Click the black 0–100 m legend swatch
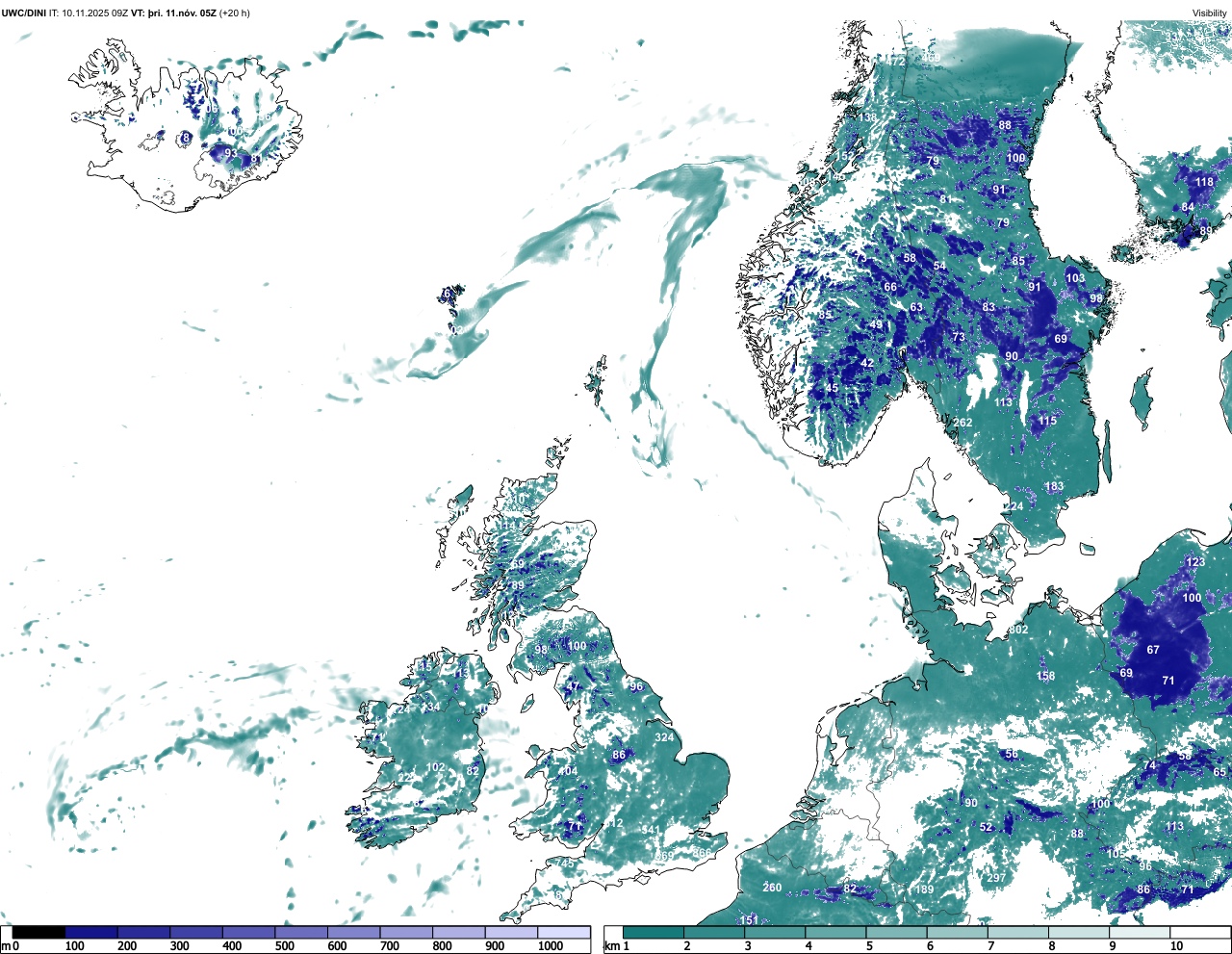The height and width of the screenshot is (954, 1232). [x=38, y=932]
